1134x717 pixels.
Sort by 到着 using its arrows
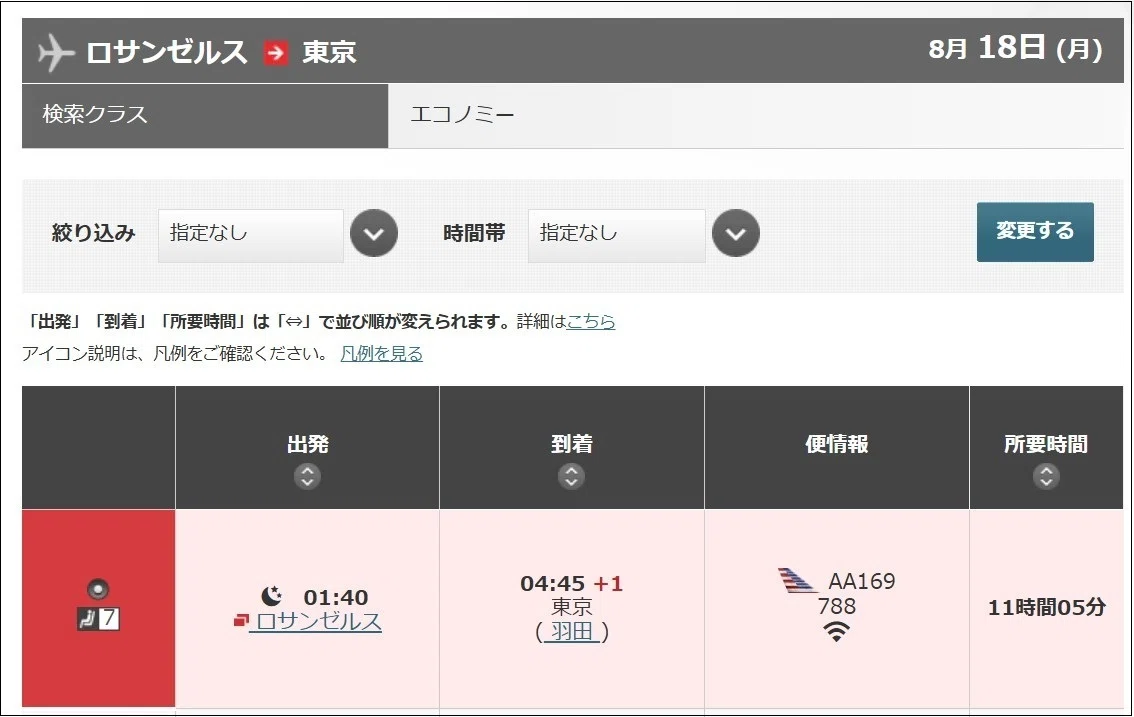(571, 476)
